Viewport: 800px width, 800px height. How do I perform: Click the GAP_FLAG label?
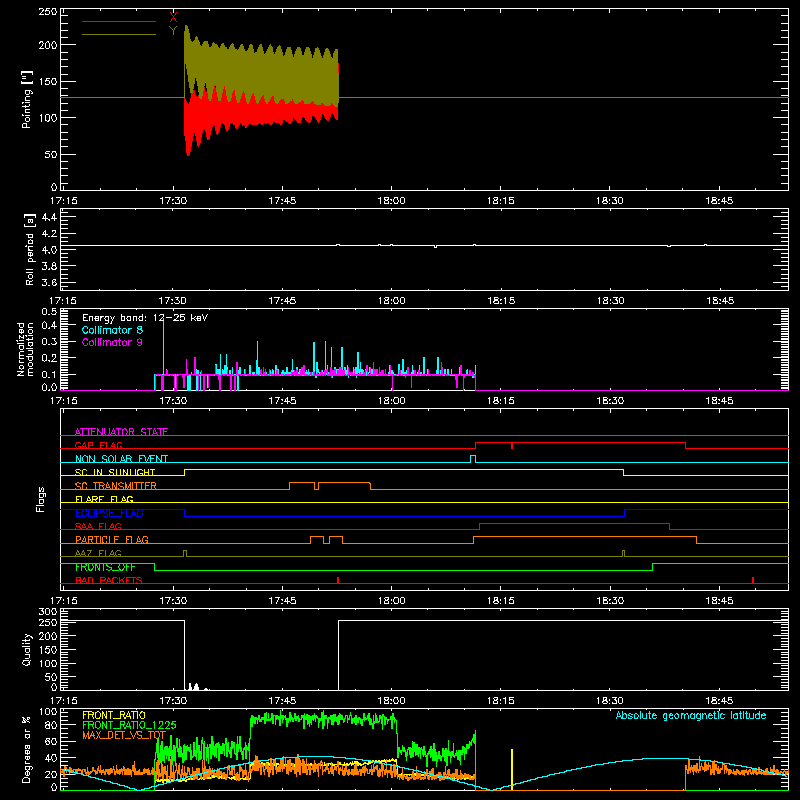tap(98, 445)
